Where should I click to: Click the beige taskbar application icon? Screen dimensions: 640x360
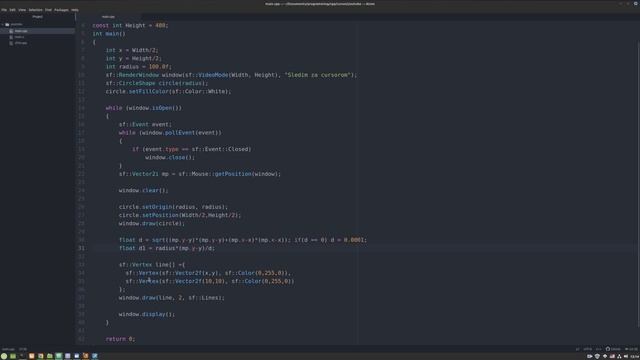point(40,356)
